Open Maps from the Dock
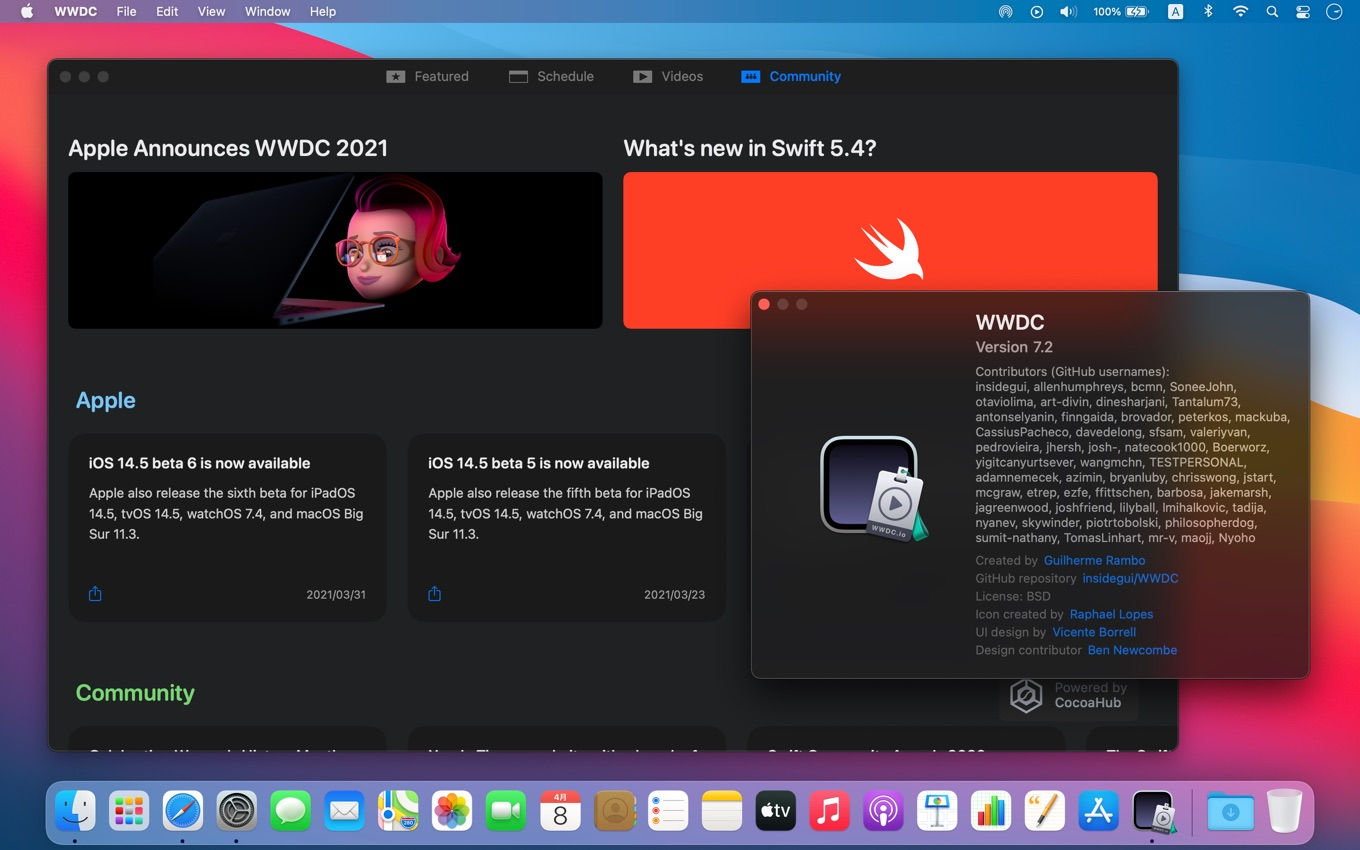This screenshot has height=850, width=1360. [399, 810]
